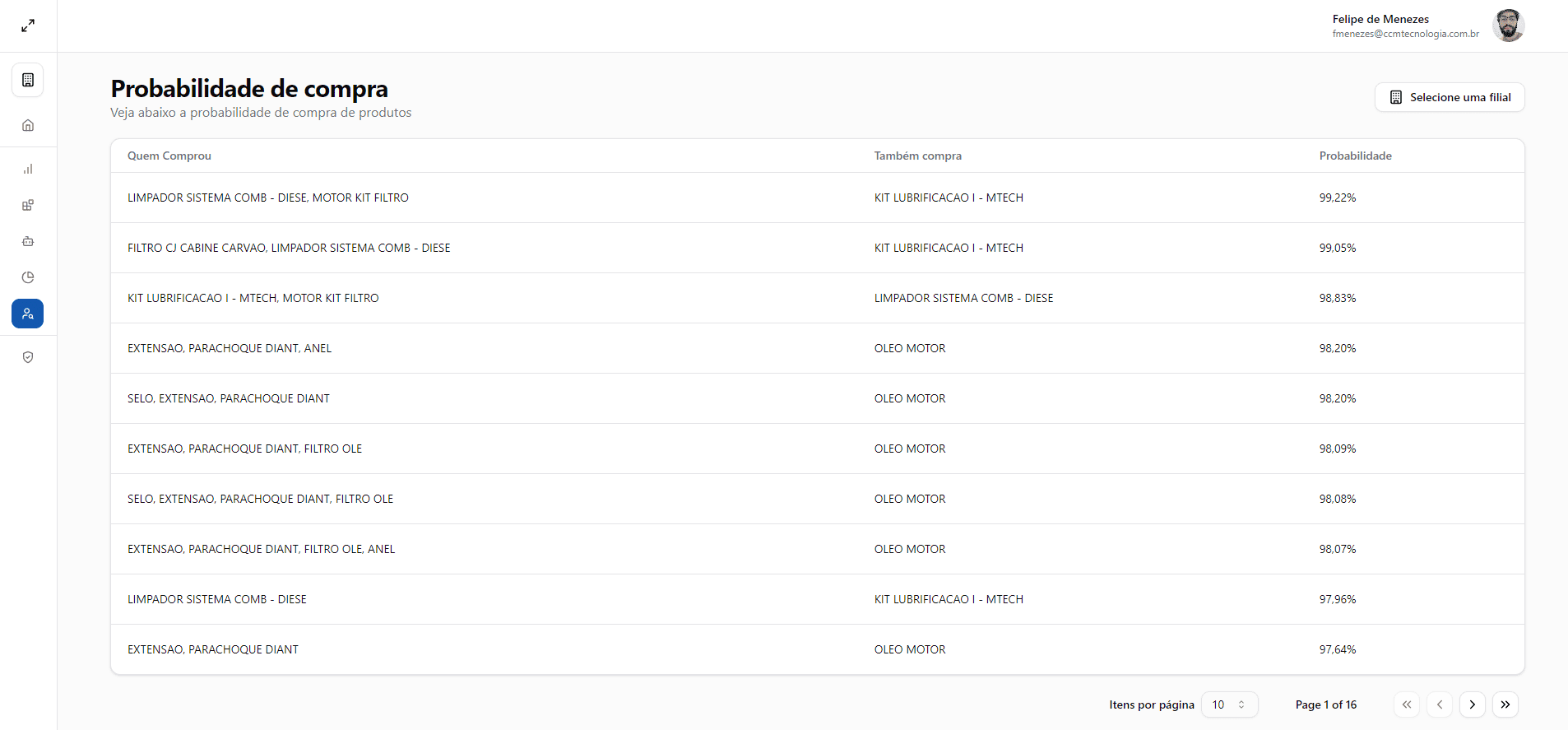Select the row with 99,22% probability
This screenshot has height=730, width=1568.
point(817,198)
